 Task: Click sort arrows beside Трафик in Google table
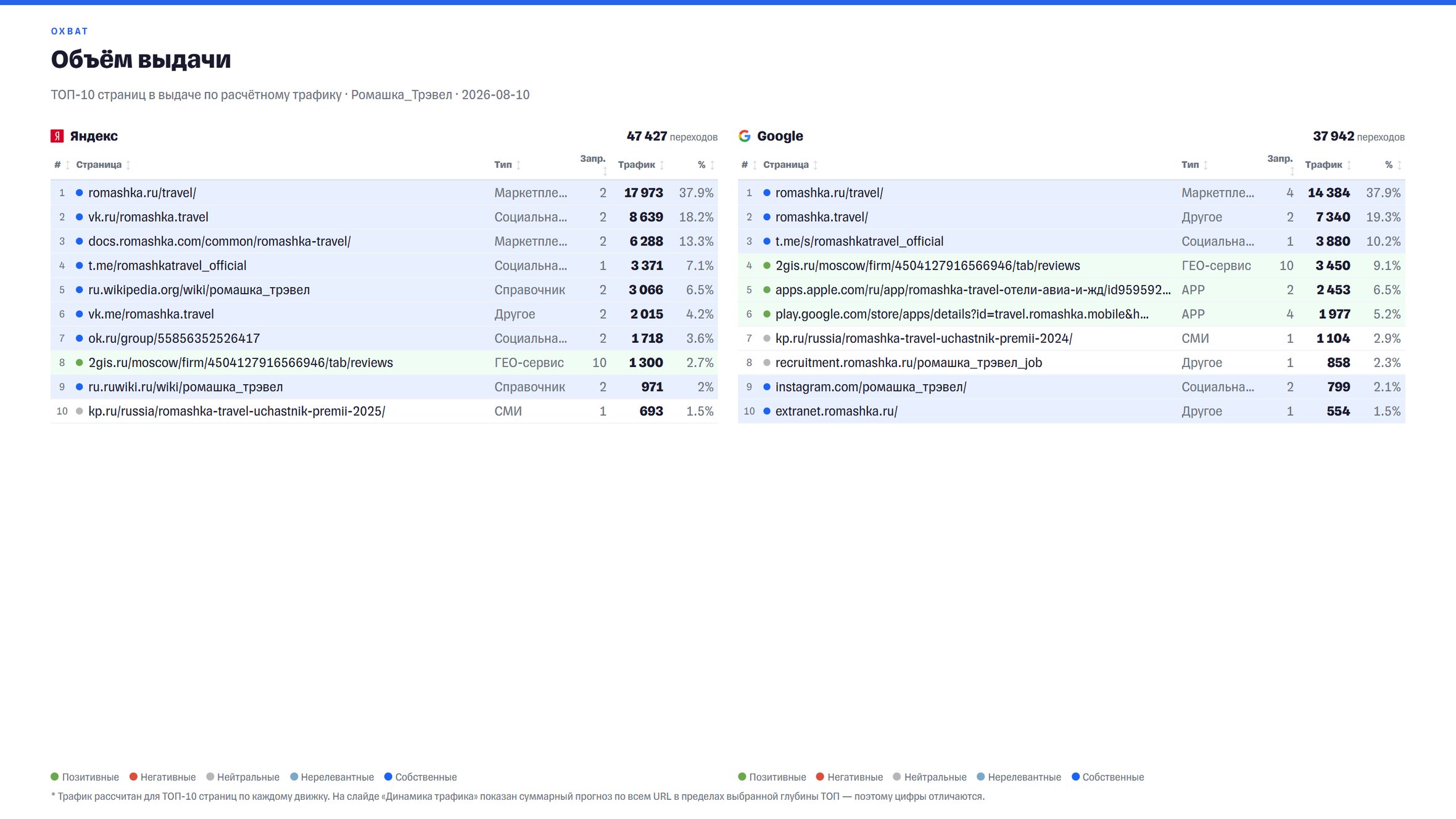[x=1349, y=165]
